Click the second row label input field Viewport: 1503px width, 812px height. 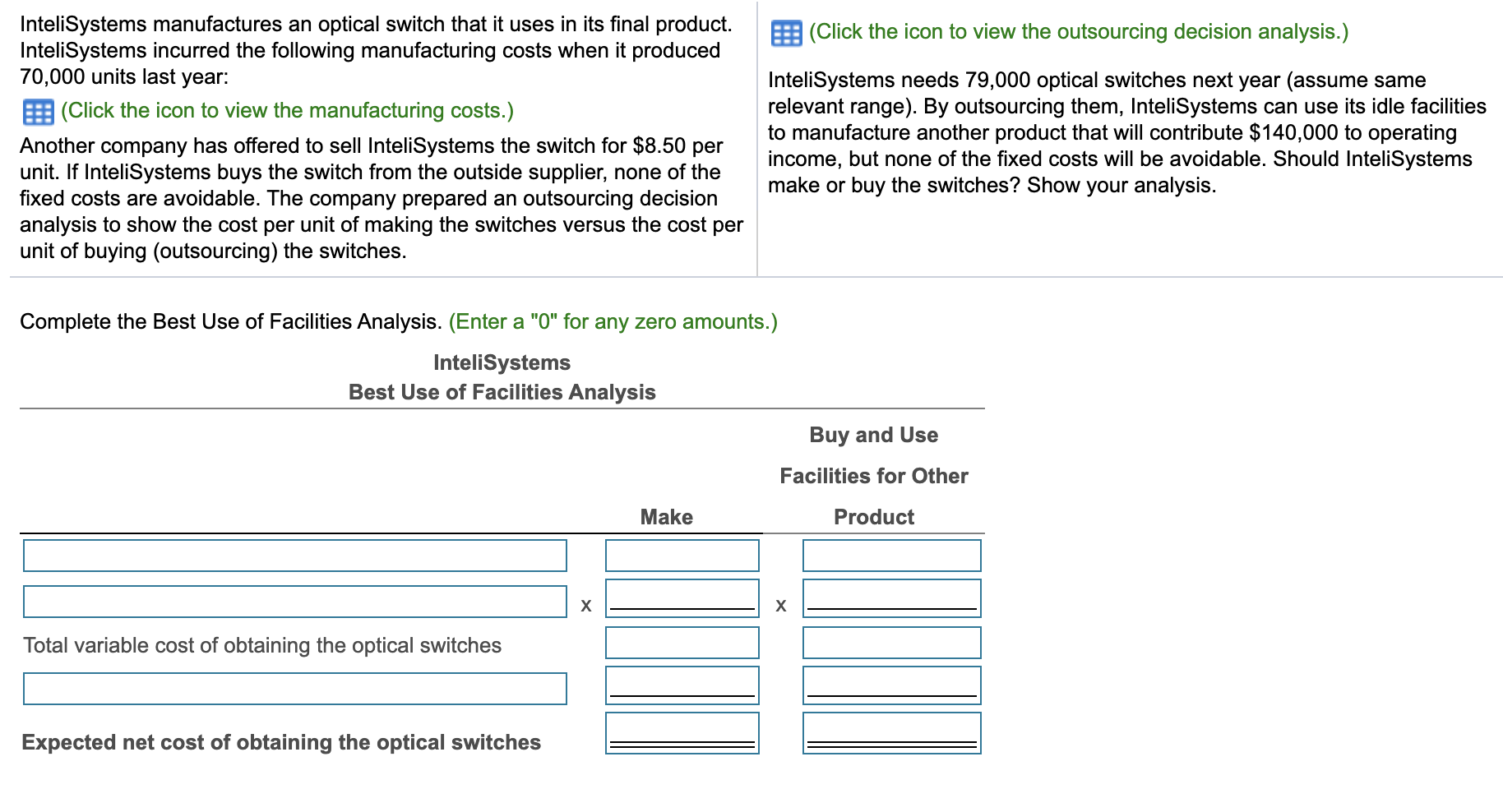pyautogui.click(x=294, y=601)
